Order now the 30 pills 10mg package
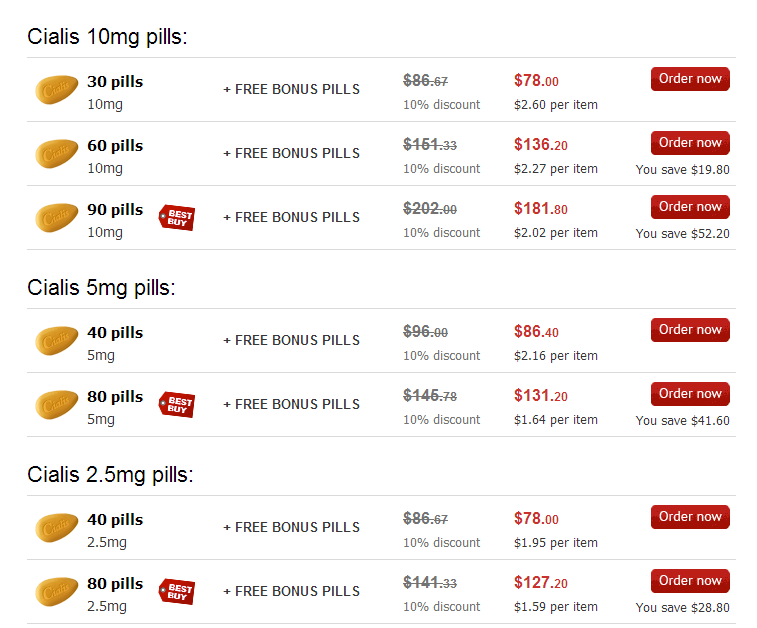757x628 pixels. 690,79
